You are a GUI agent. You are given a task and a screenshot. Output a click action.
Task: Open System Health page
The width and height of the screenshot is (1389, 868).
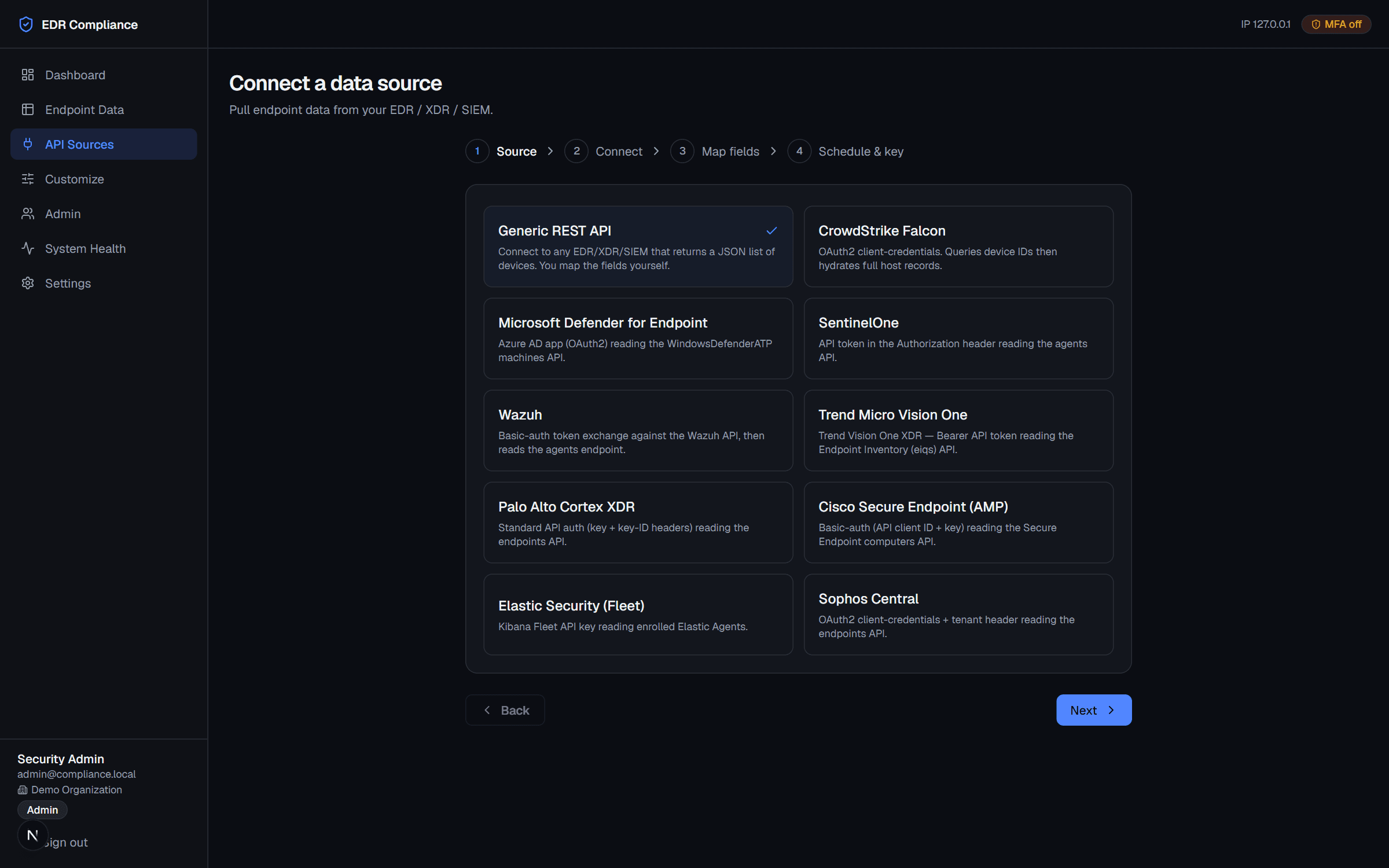tap(104, 248)
